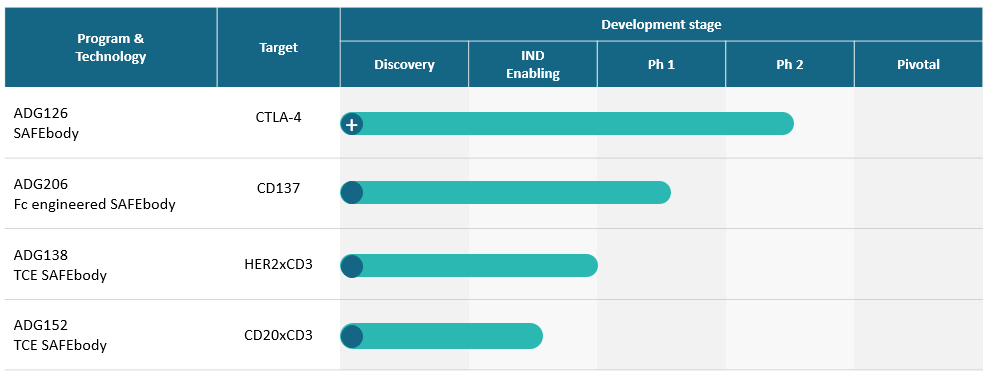Click the Discovery column header

pos(404,64)
